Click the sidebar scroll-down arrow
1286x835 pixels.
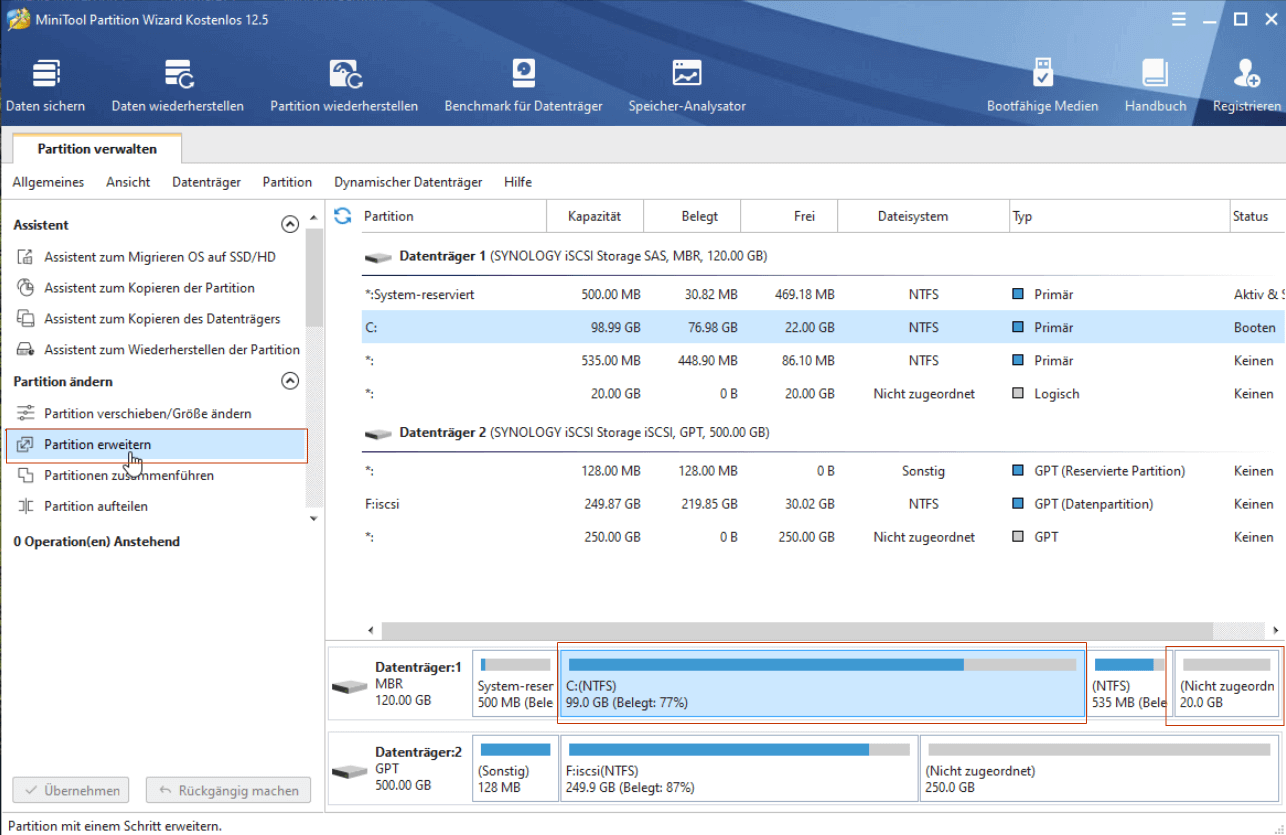click(314, 519)
